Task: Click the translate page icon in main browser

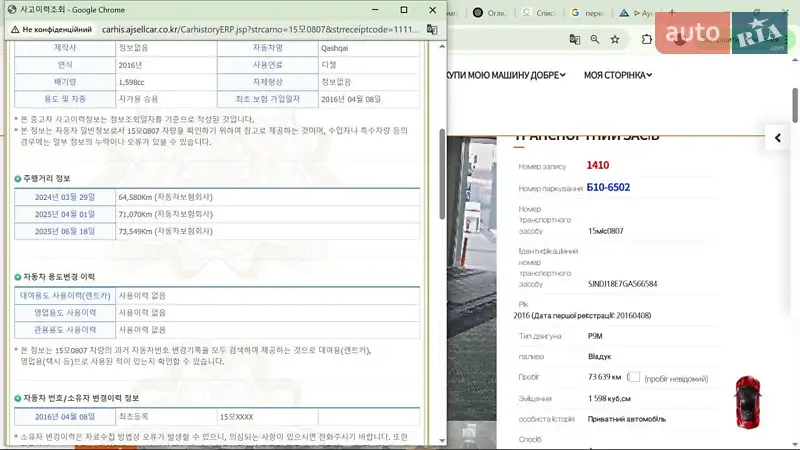Action: click(x=575, y=40)
